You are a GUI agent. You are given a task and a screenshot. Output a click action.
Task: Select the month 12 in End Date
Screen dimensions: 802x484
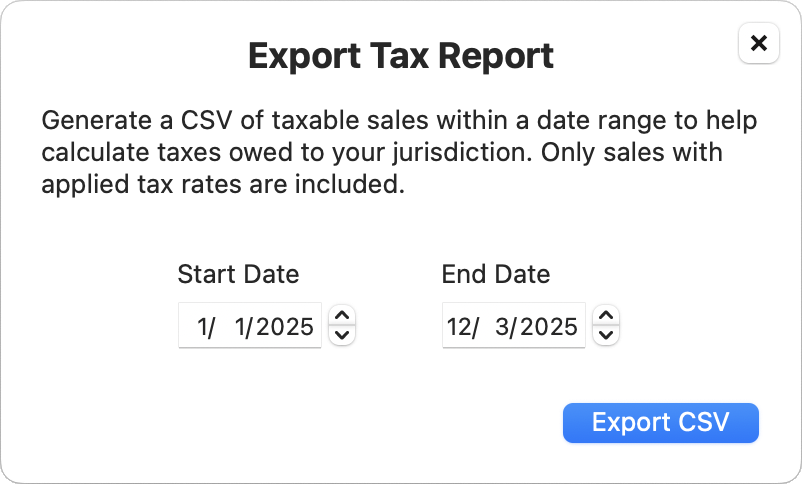pos(460,326)
